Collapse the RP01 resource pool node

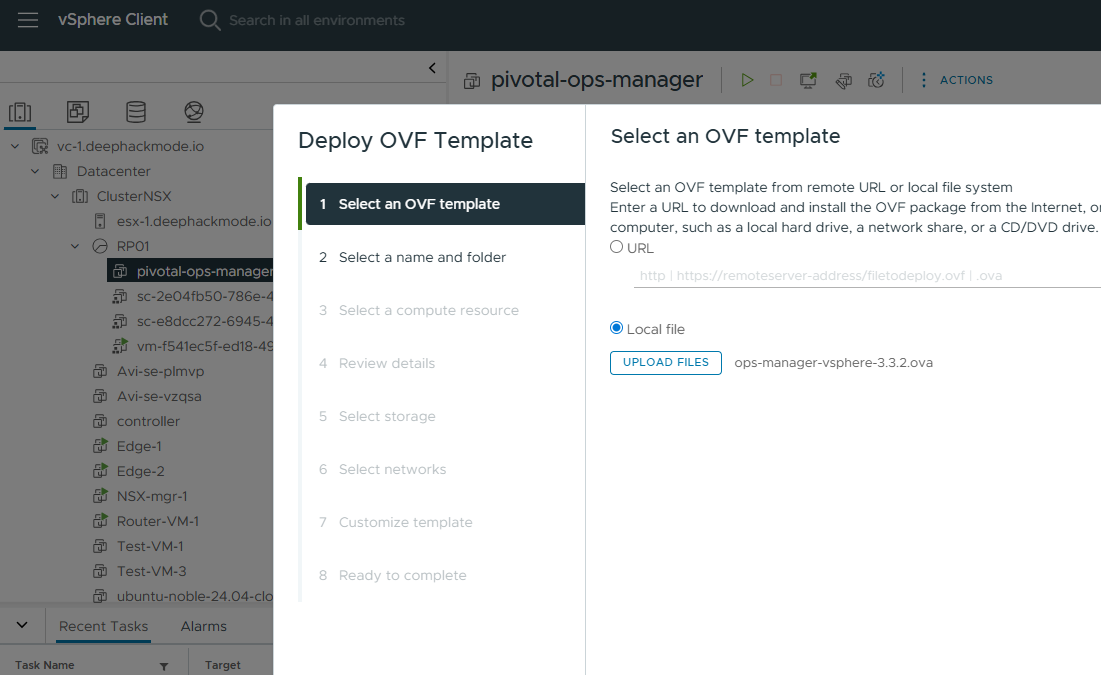tap(75, 246)
